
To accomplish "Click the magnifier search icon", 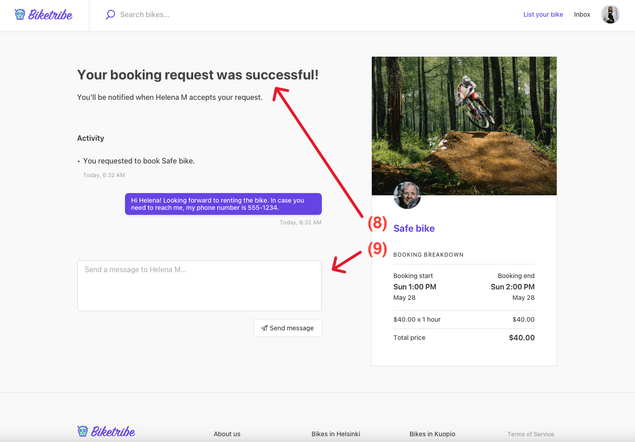I will [x=110, y=15].
